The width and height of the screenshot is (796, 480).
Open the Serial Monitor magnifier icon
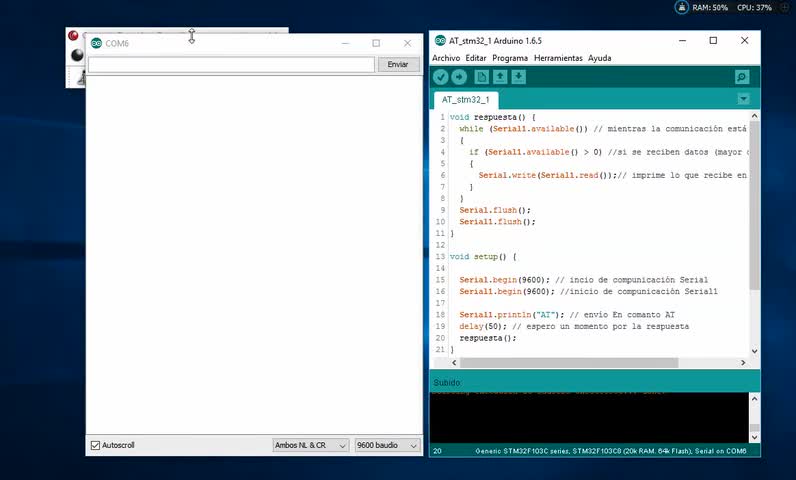point(742,77)
